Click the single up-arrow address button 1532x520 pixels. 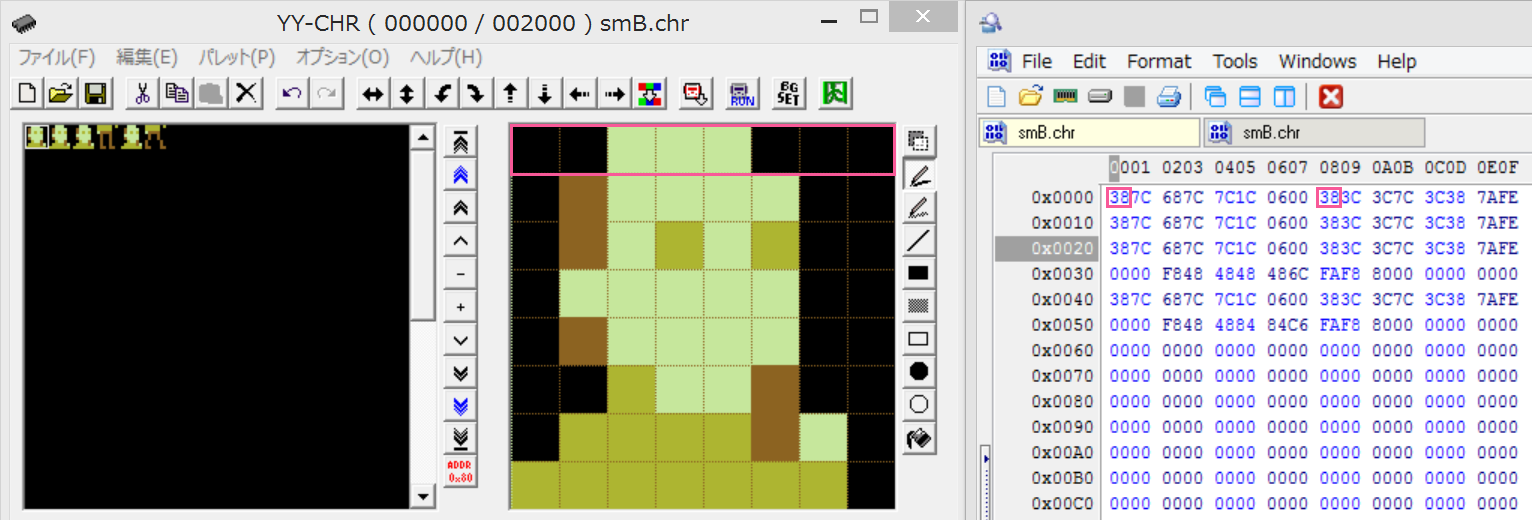pyautogui.click(x=460, y=240)
